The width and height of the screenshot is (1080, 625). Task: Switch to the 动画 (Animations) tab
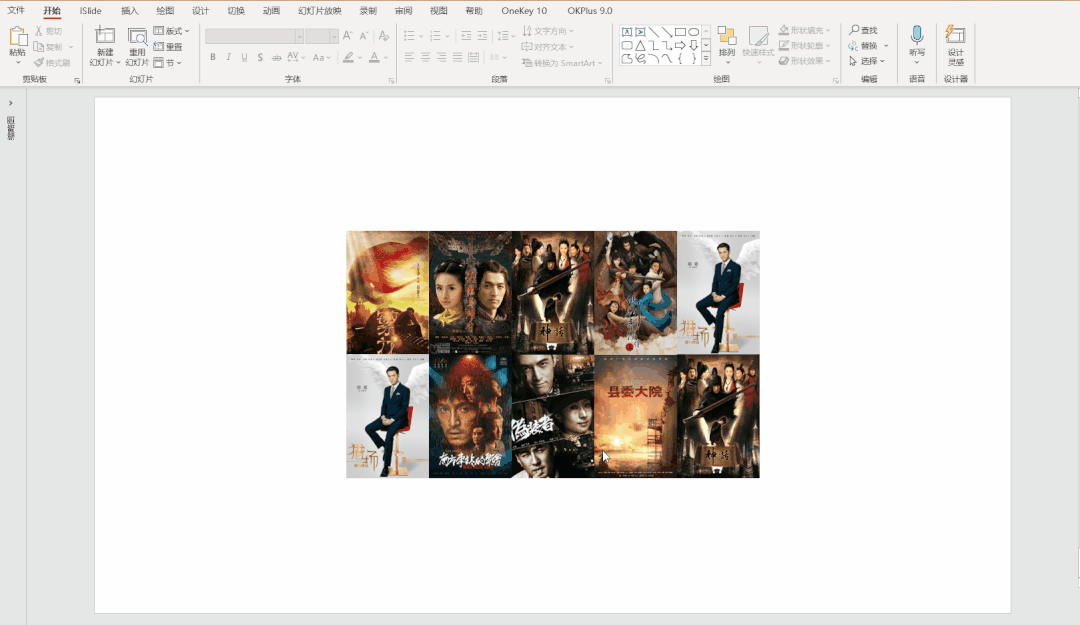(x=271, y=10)
